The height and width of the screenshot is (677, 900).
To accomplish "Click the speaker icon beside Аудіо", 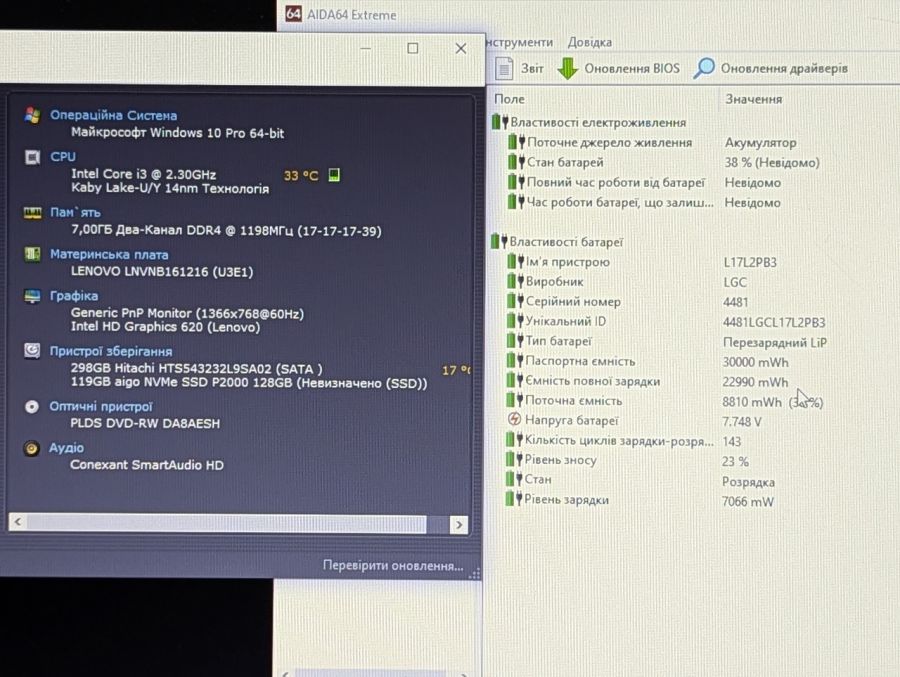I will pyautogui.click(x=32, y=448).
